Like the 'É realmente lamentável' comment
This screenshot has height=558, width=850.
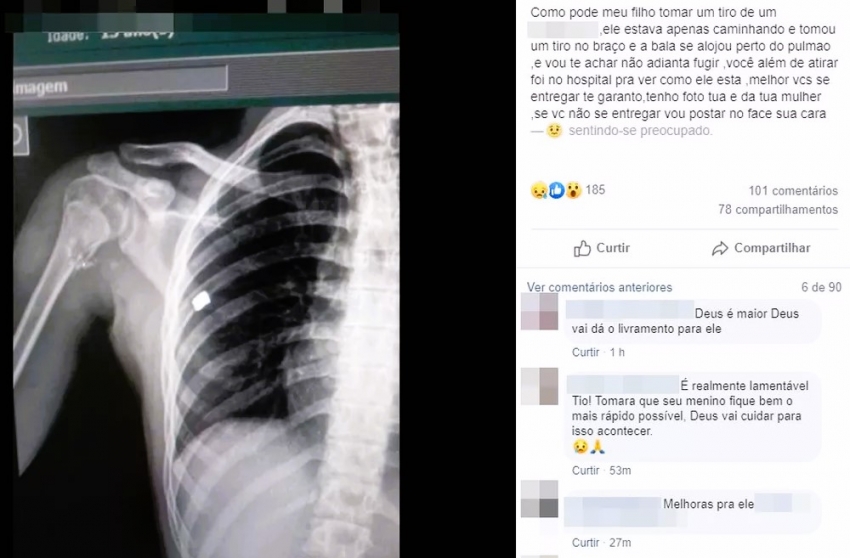[x=585, y=471]
